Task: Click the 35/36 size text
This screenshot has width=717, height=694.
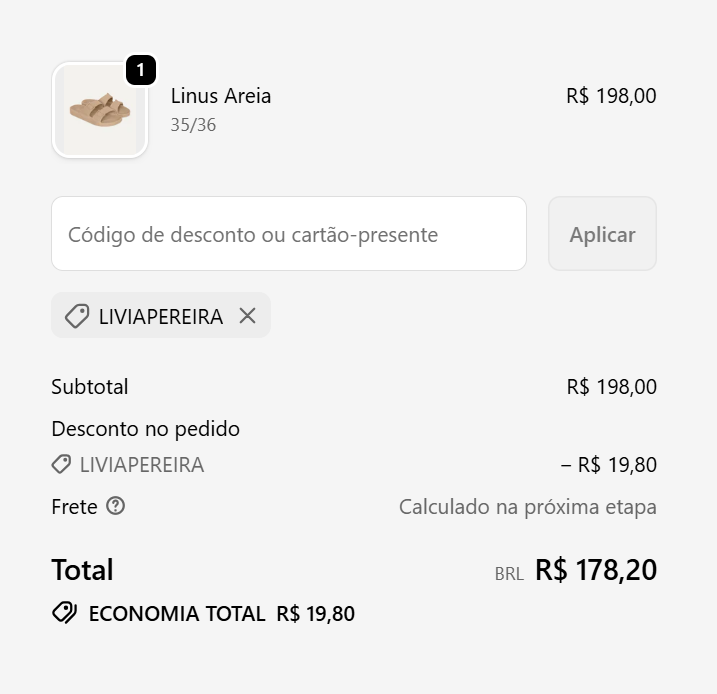Action: (193, 125)
